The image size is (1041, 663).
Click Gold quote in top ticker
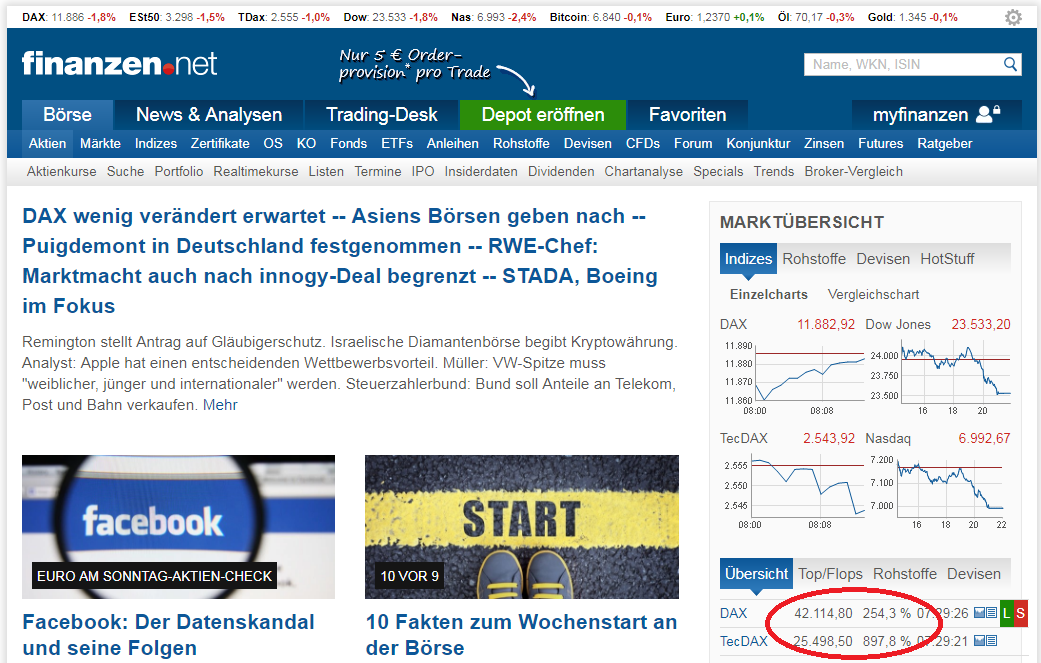coord(913,17)
